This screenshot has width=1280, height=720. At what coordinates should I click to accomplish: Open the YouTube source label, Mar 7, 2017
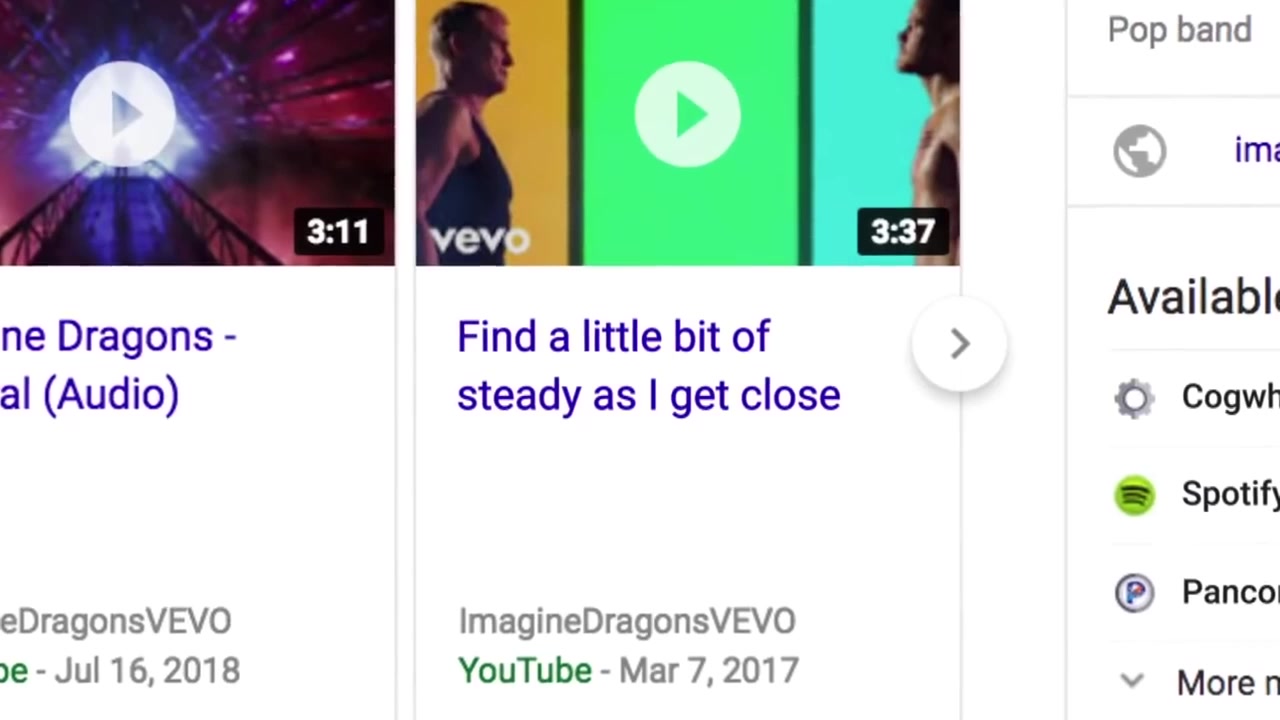(525, 670)
